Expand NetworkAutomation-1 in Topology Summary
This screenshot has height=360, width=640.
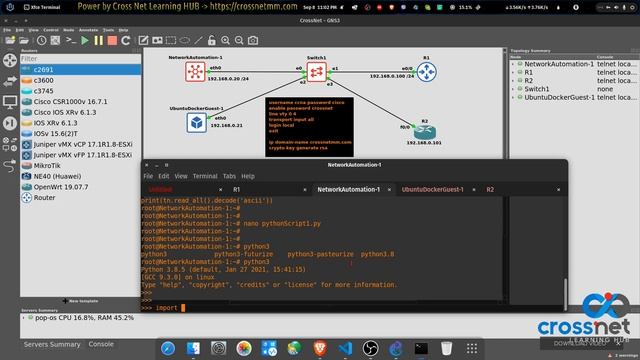pos(513,64)
